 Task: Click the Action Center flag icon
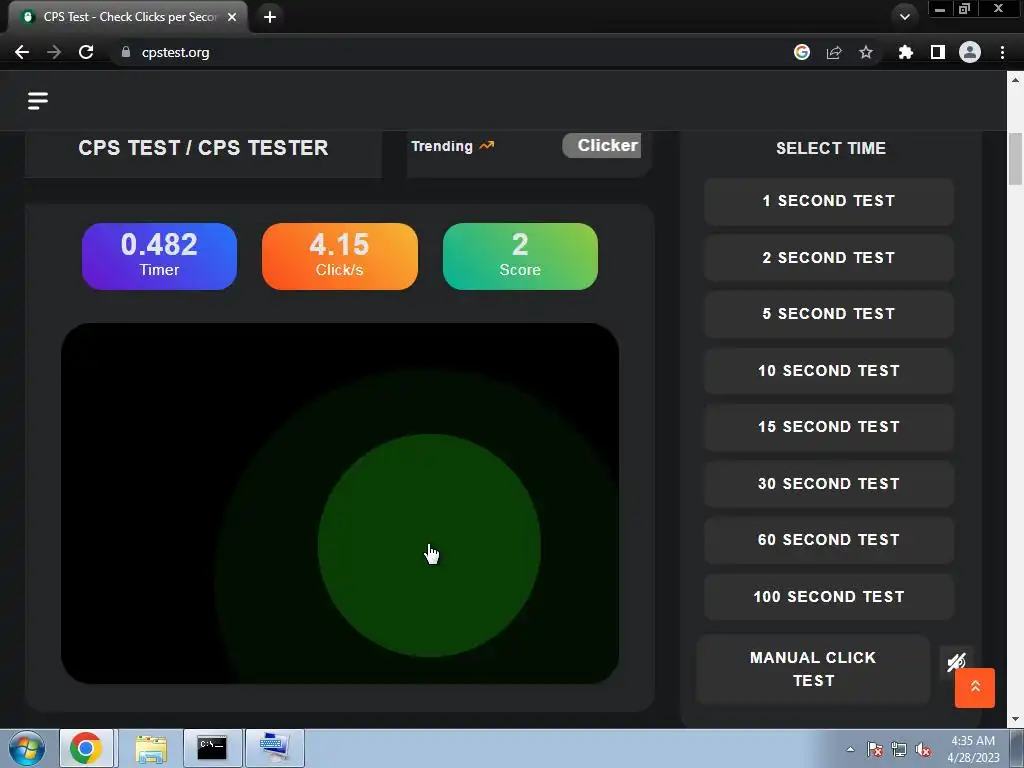[x=875, y=750]
